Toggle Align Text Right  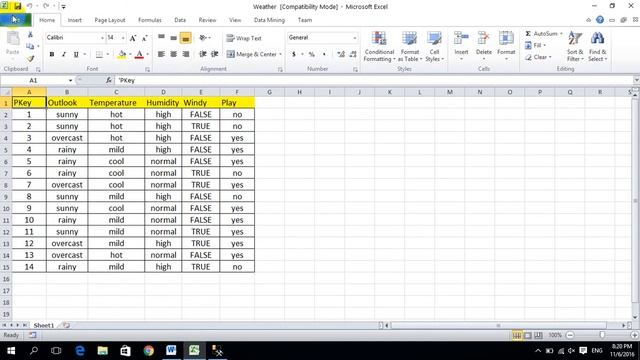(186, 54)
